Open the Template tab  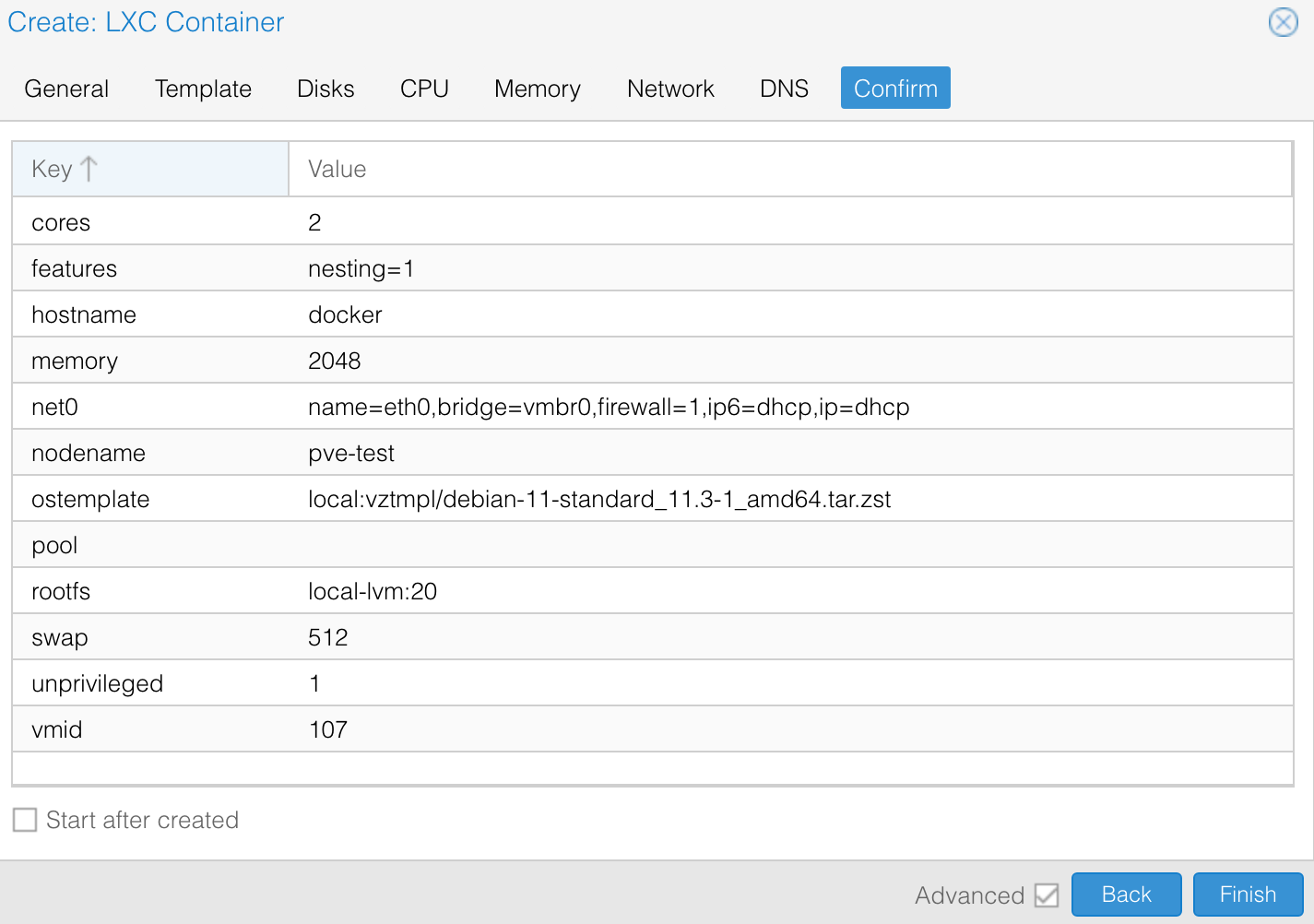202,88
